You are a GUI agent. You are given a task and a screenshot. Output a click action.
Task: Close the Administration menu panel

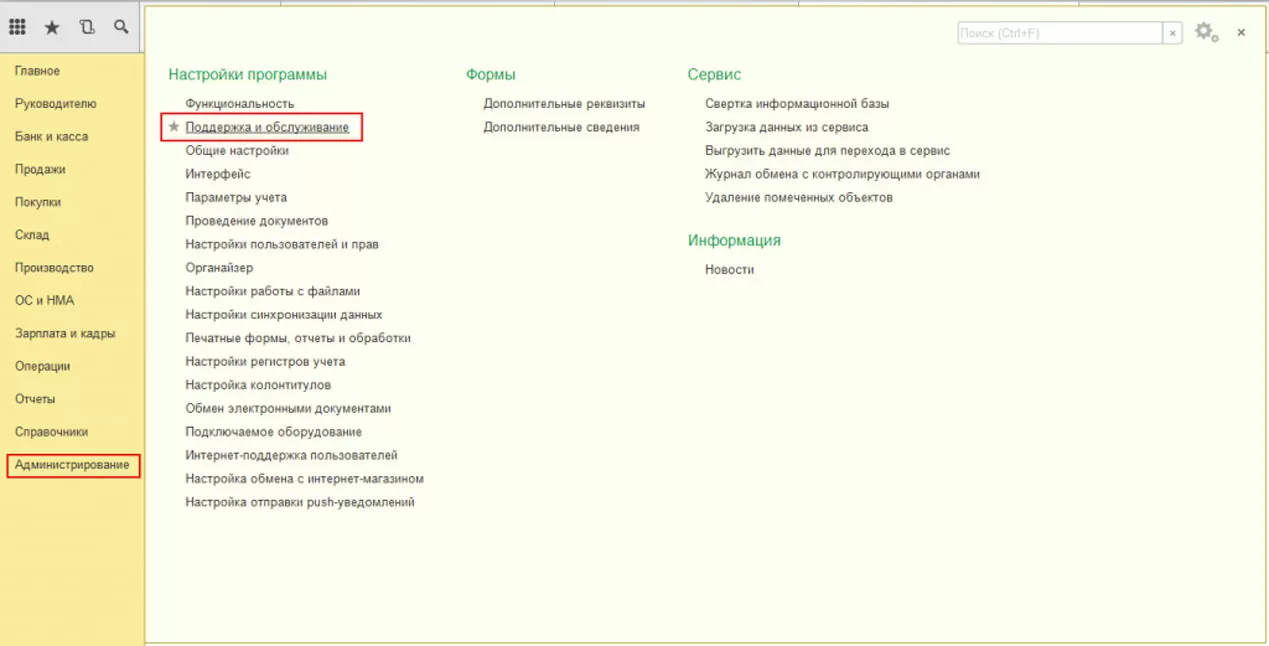tap(1241, 33)
